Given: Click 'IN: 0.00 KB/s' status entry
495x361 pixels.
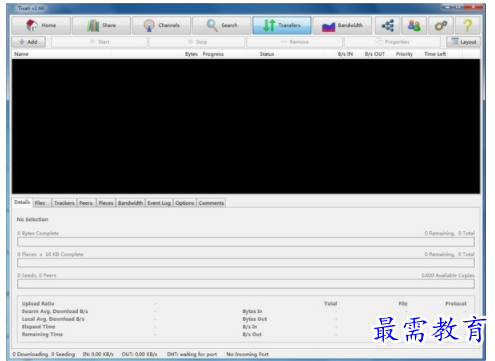Looking at the screenshot, I should coord(98,354).
